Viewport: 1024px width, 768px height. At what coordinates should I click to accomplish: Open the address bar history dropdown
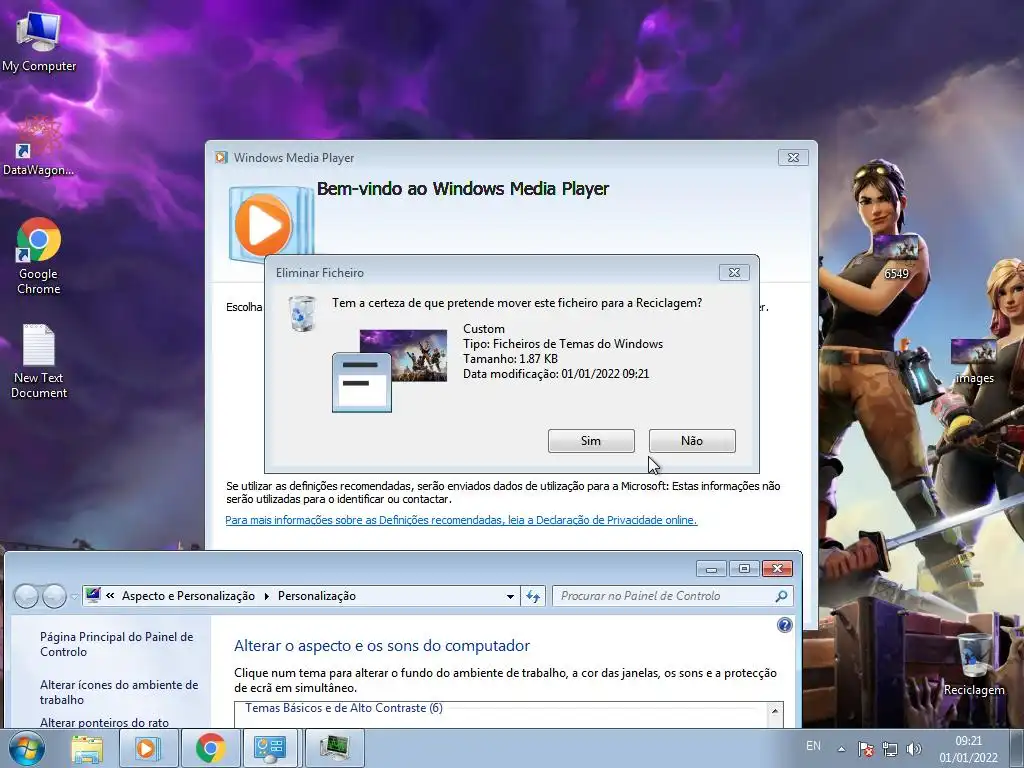[x=510, y=596]
